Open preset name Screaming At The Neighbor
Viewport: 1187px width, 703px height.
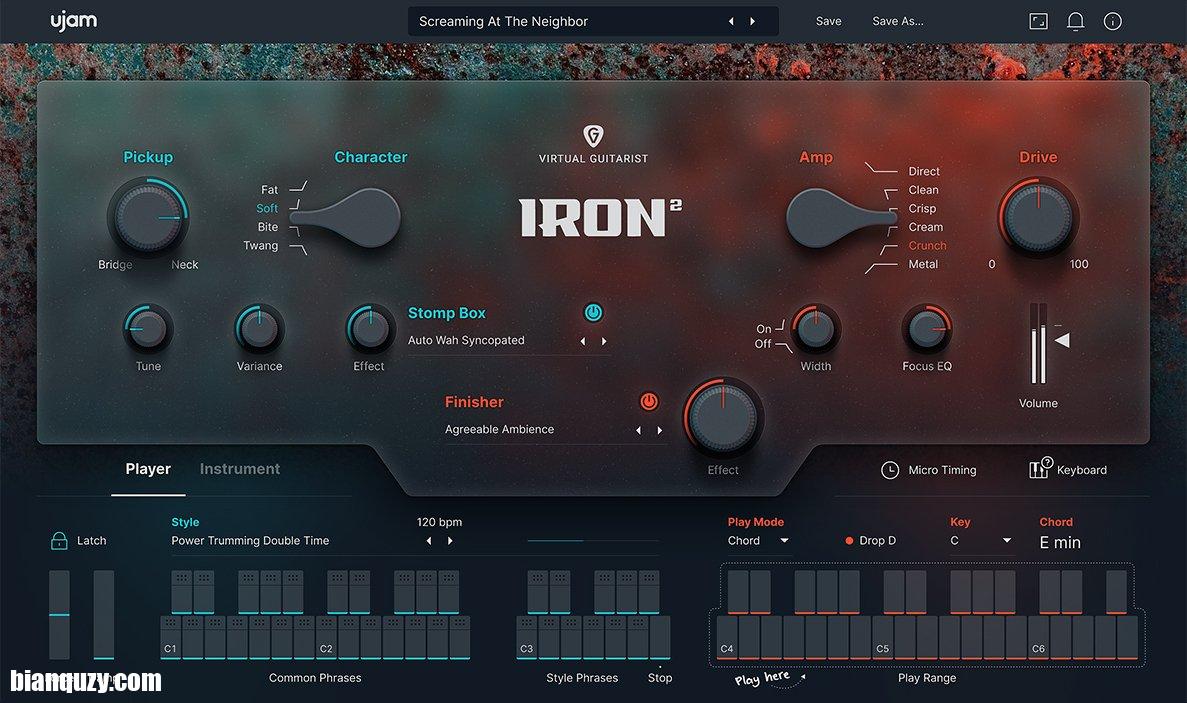(x=503, y=21)
